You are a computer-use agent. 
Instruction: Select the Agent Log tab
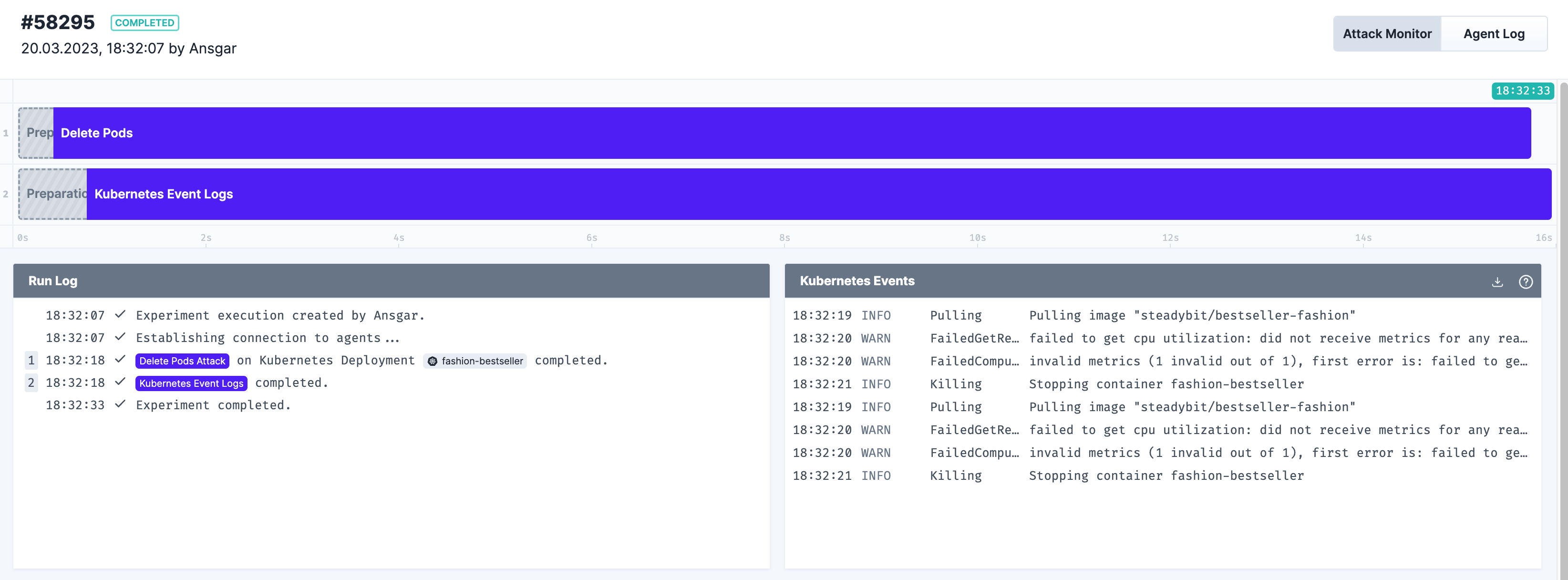click(x=1495, y=34)
